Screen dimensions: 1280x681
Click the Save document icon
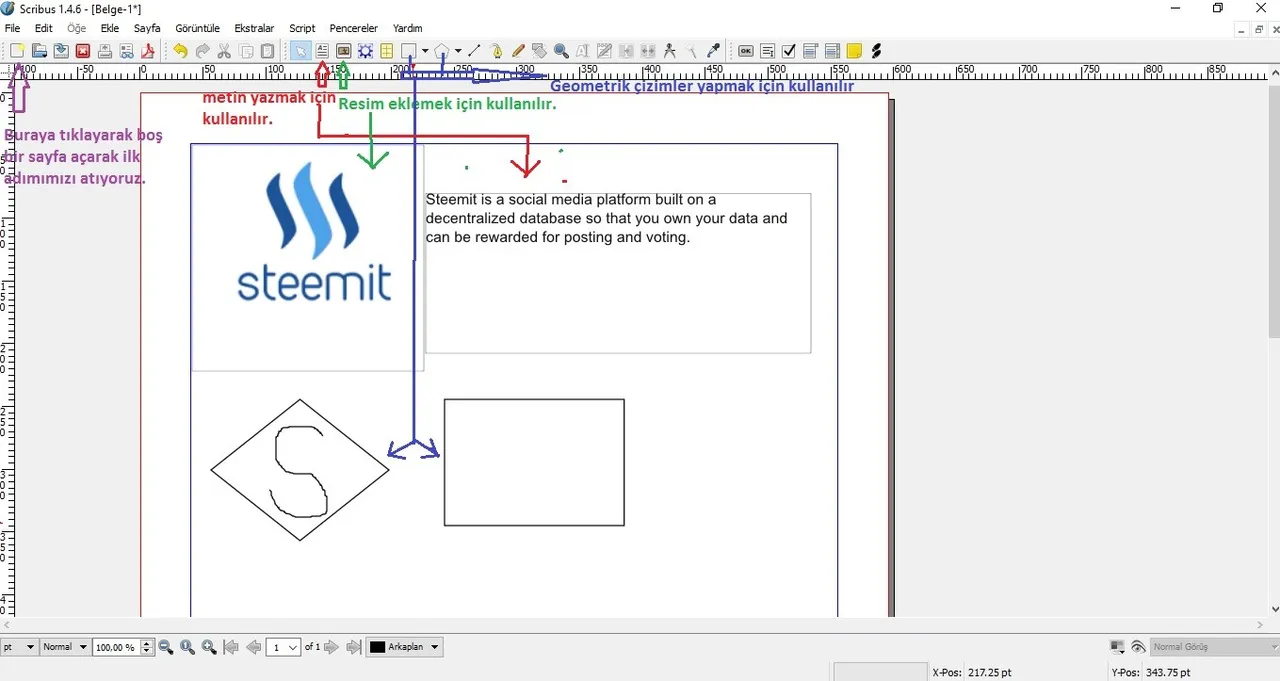pyautogui.click(x=61, y=51)
